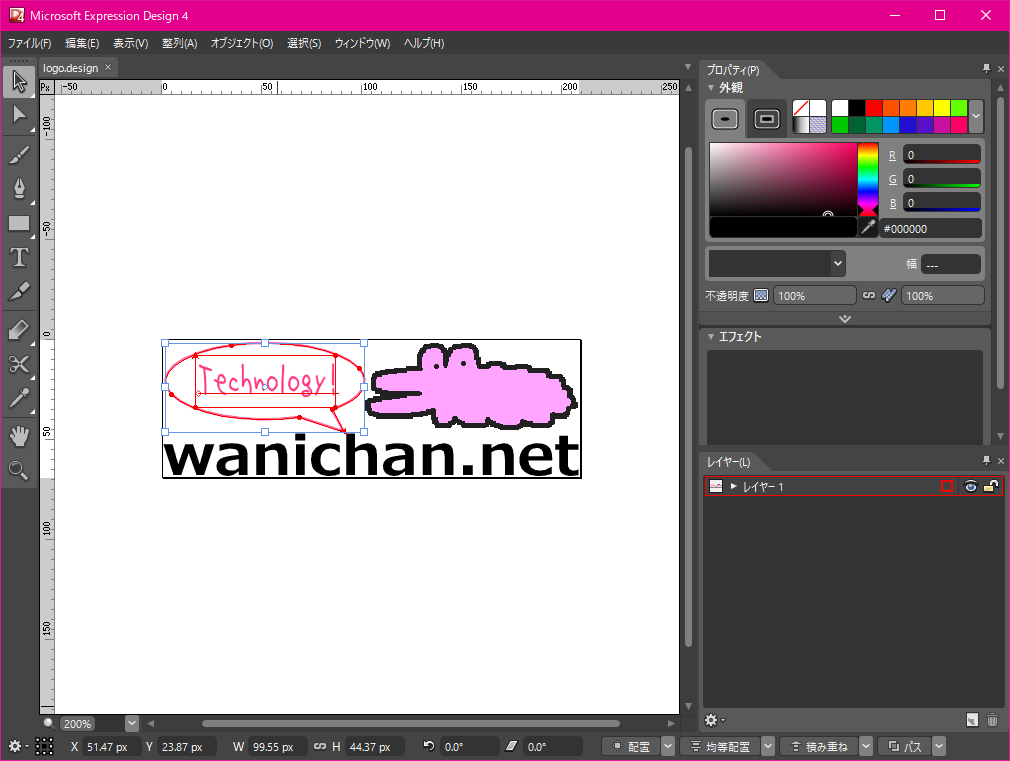Click the 配置 button
This screenshot has height=761, width=1010.
click(631, 746)
